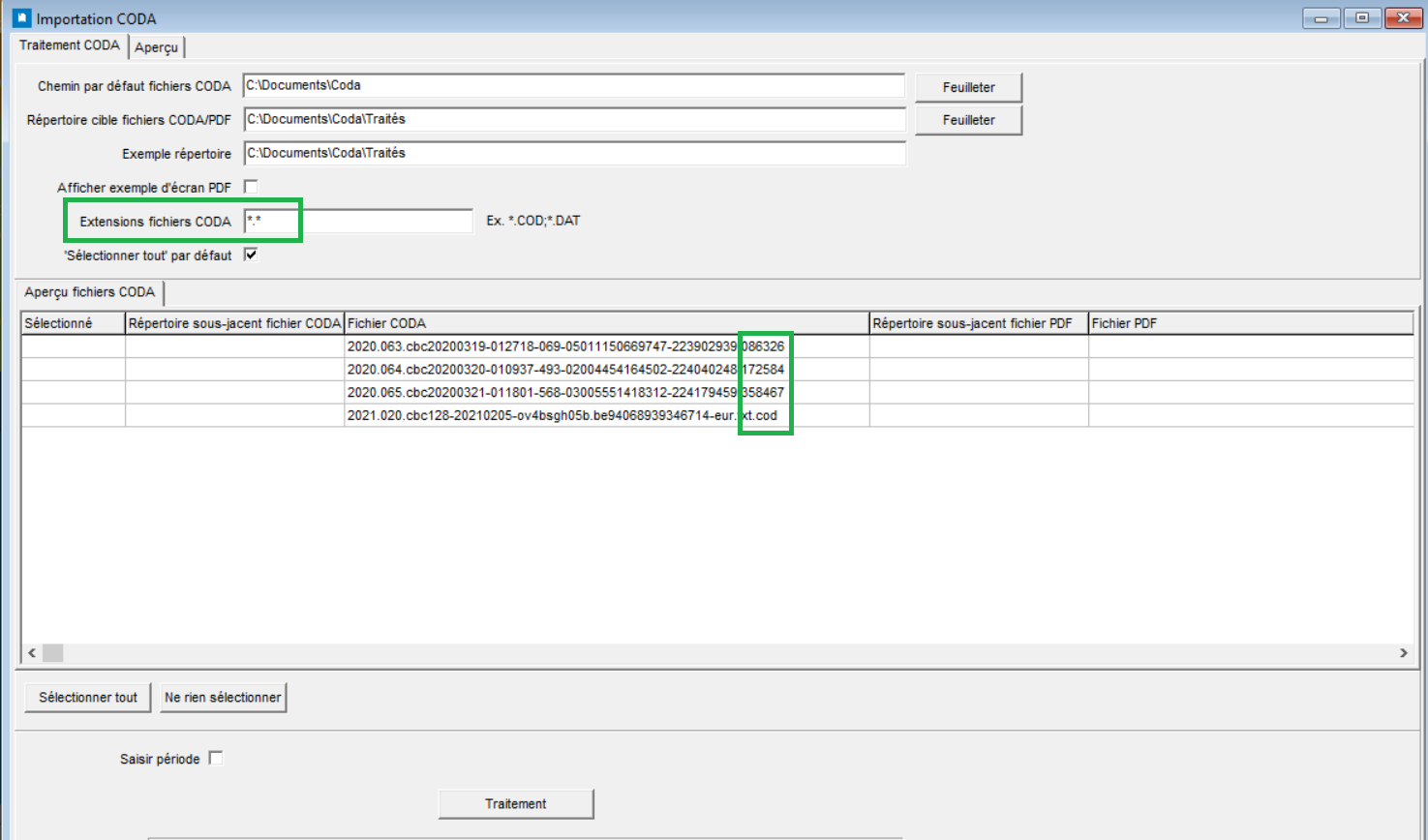Click the horizontal scrollbar thumb
The image size is (1428, 840).
(x=53, y=653)
